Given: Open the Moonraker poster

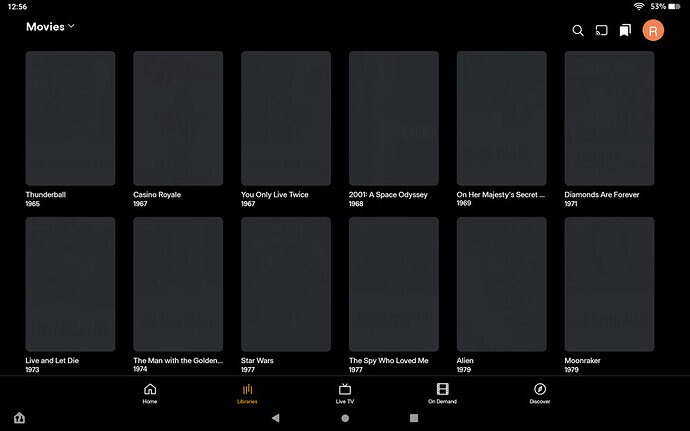Looking at the screenshot, I should pyautogui.click(x=609, y=284).
